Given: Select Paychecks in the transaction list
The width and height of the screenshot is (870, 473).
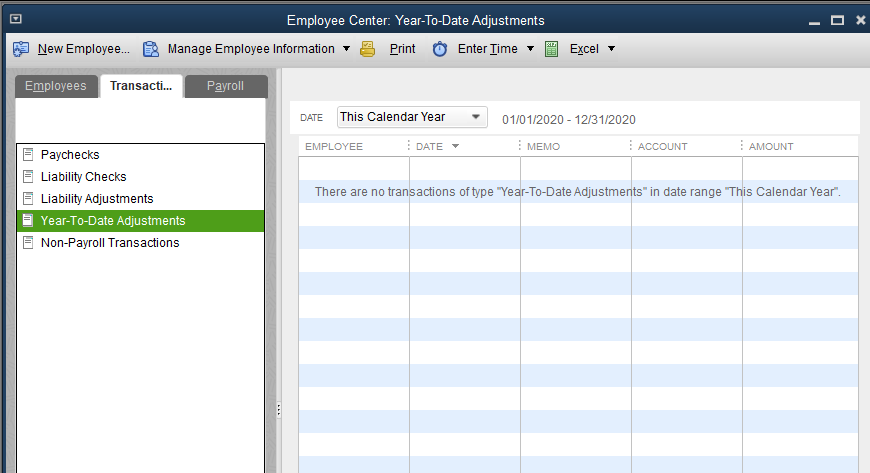Looking at the screenshot, I should click(x=141, y=154).
